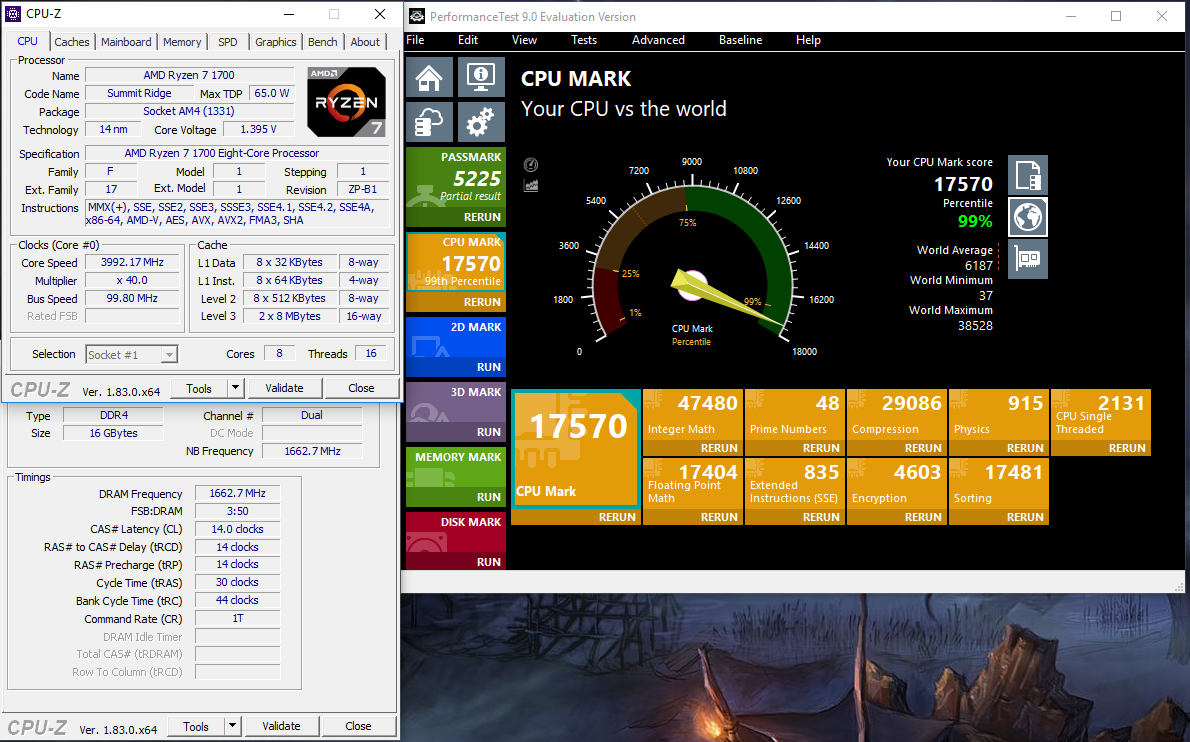Switch to the About tab in CPU-Z
Viewport: 1190px width, 742px height.
(365, 42)
